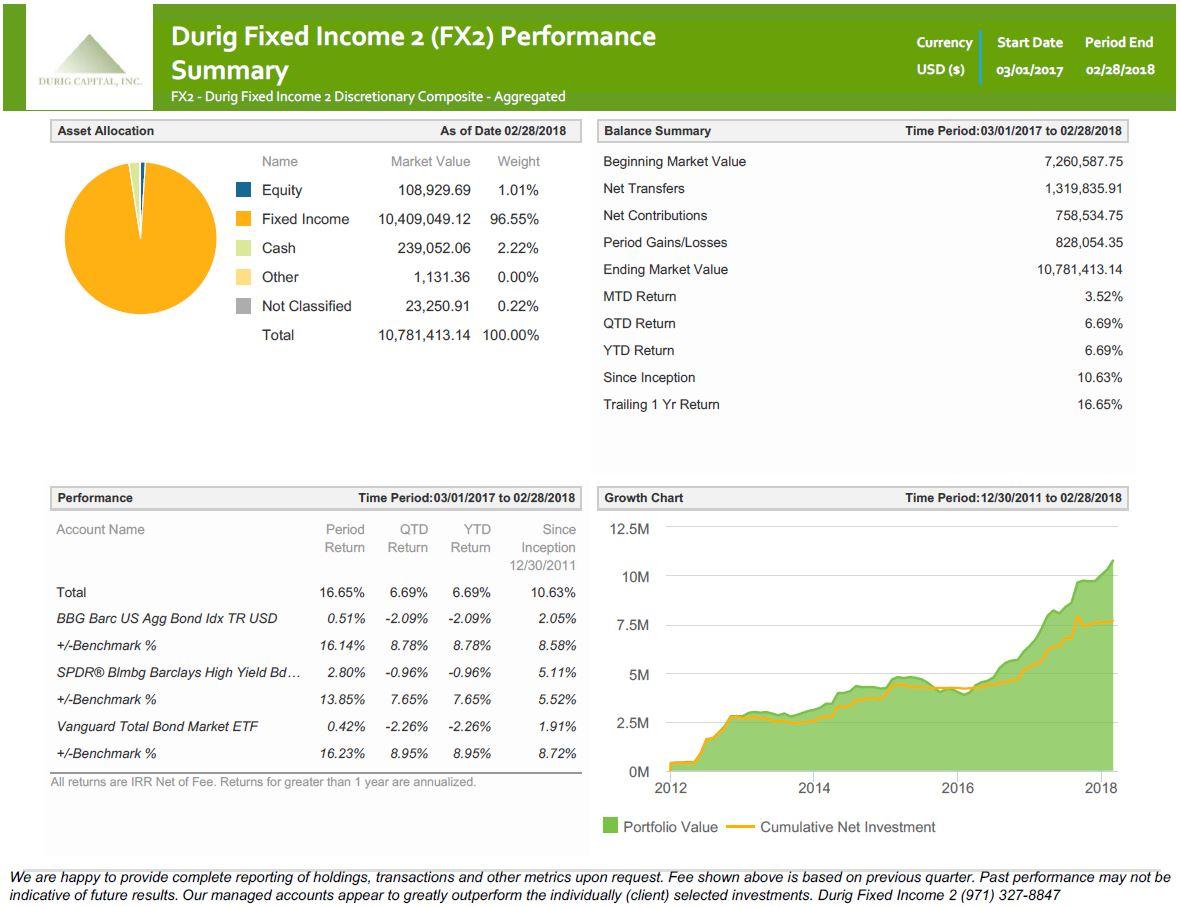The image size is (1180, 907).
Task: Click the orange Cumulative Net Investment legend line
Action: pos(739,826)
